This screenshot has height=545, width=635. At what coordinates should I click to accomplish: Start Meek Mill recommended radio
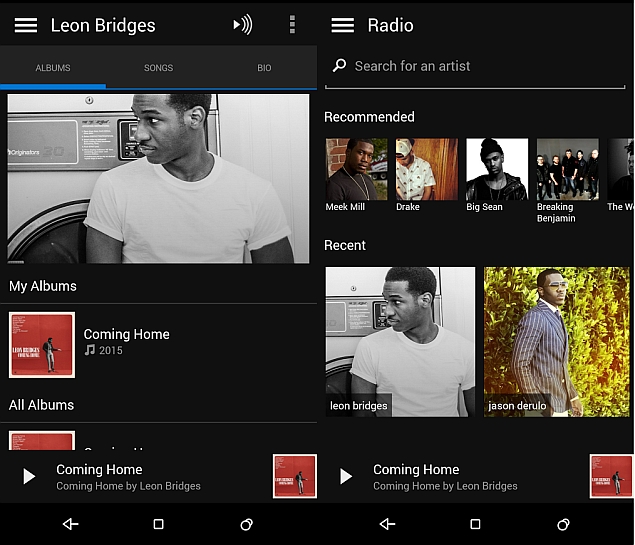(356, 169)
